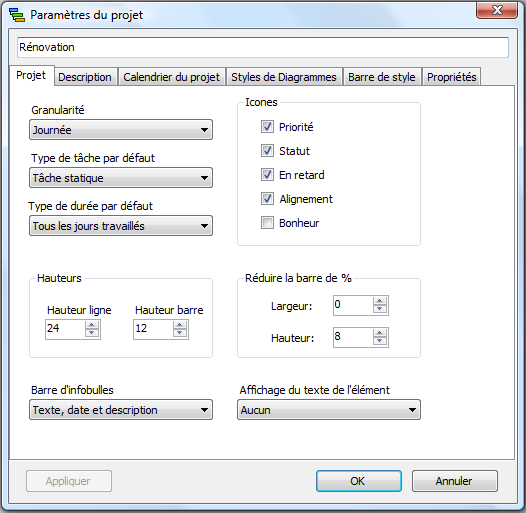This screenshot has width=526, height=513.
Task: Uncheck the Priorité checkbox
Action: click(267, 127)
